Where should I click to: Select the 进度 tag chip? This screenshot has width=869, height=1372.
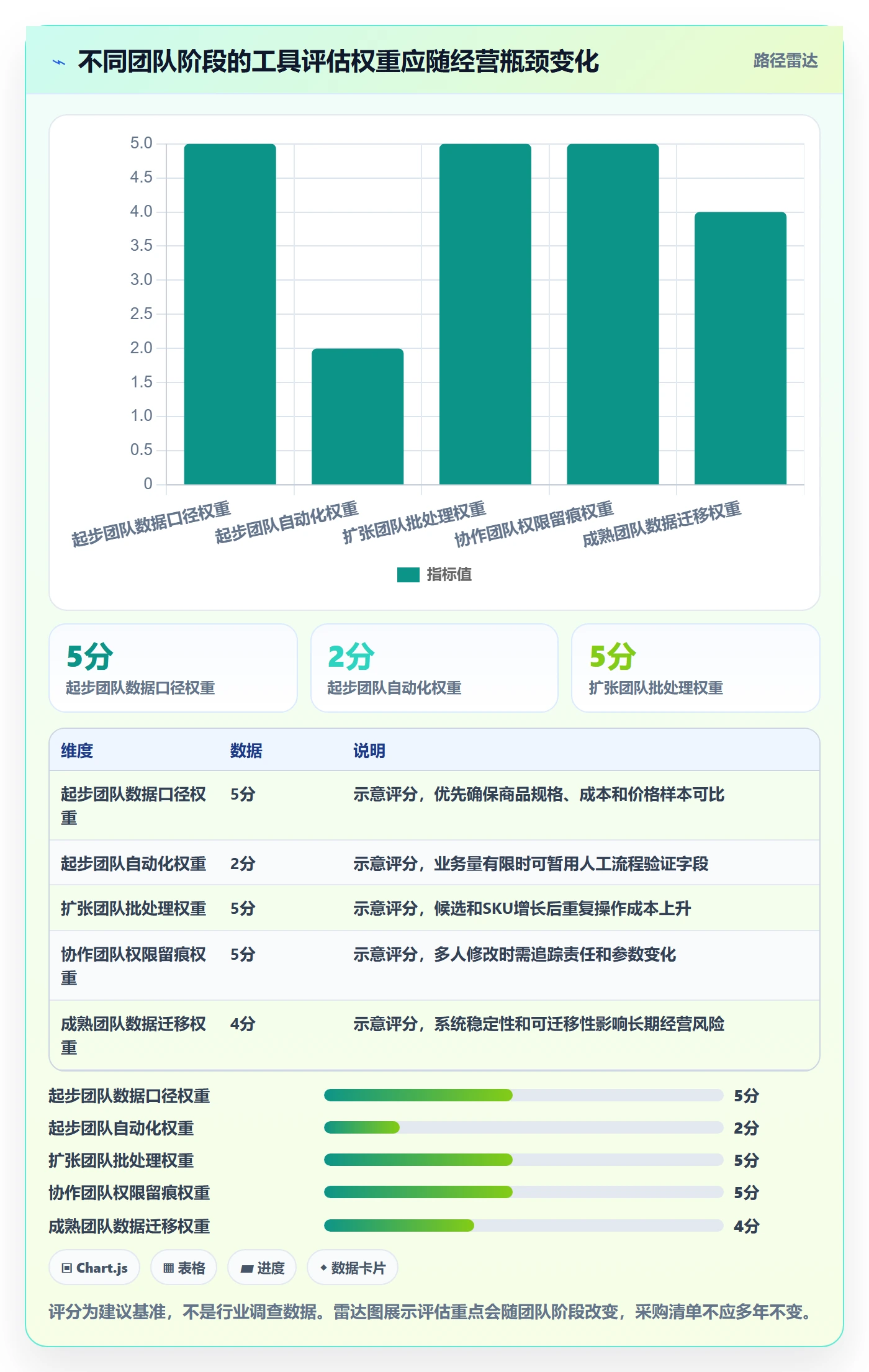point(262,1268)
